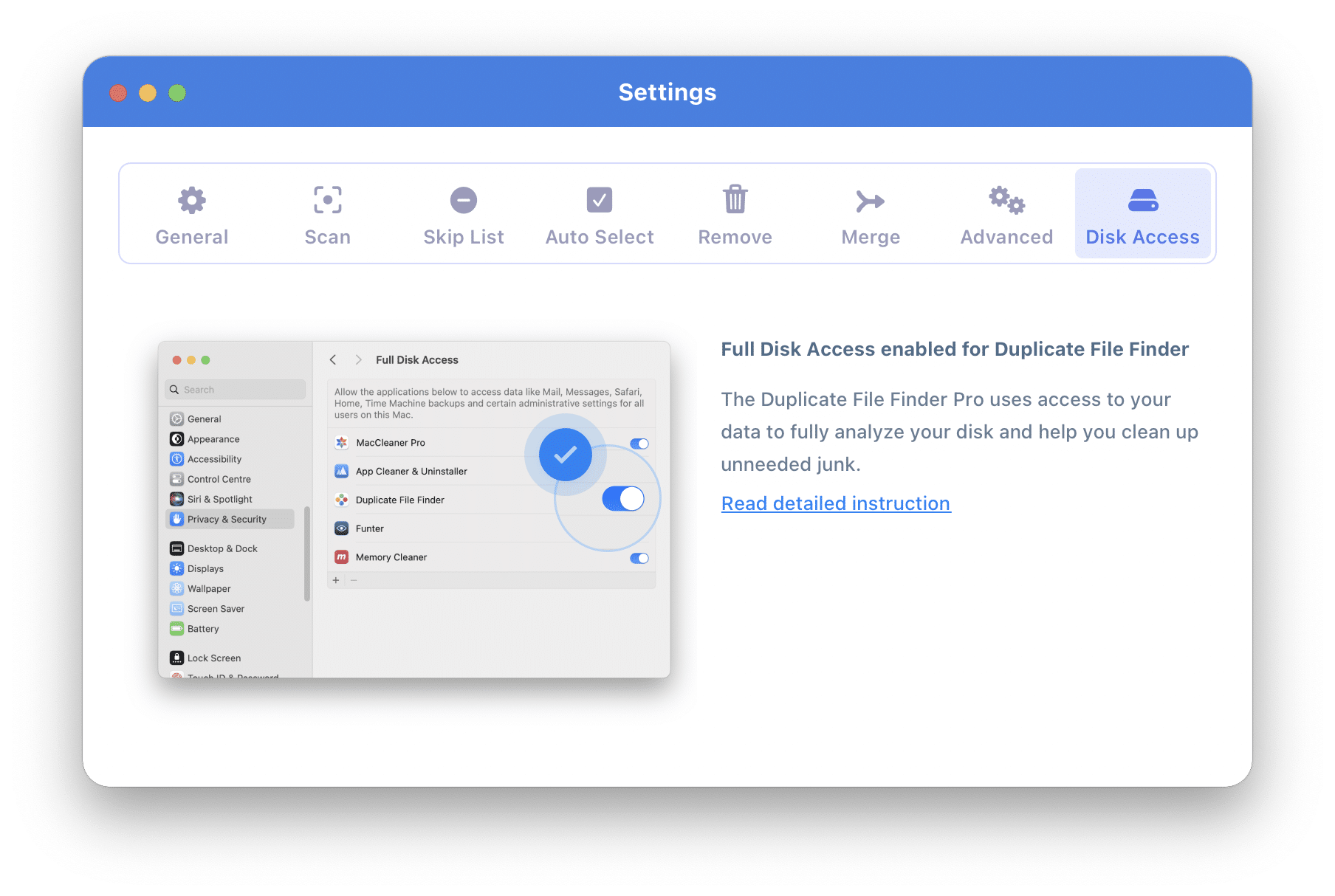The height and width of the screenshot is (896, 1335).
Task: Toggle the Duplicate File Finder switch
Action: click(x=623, y=499)
